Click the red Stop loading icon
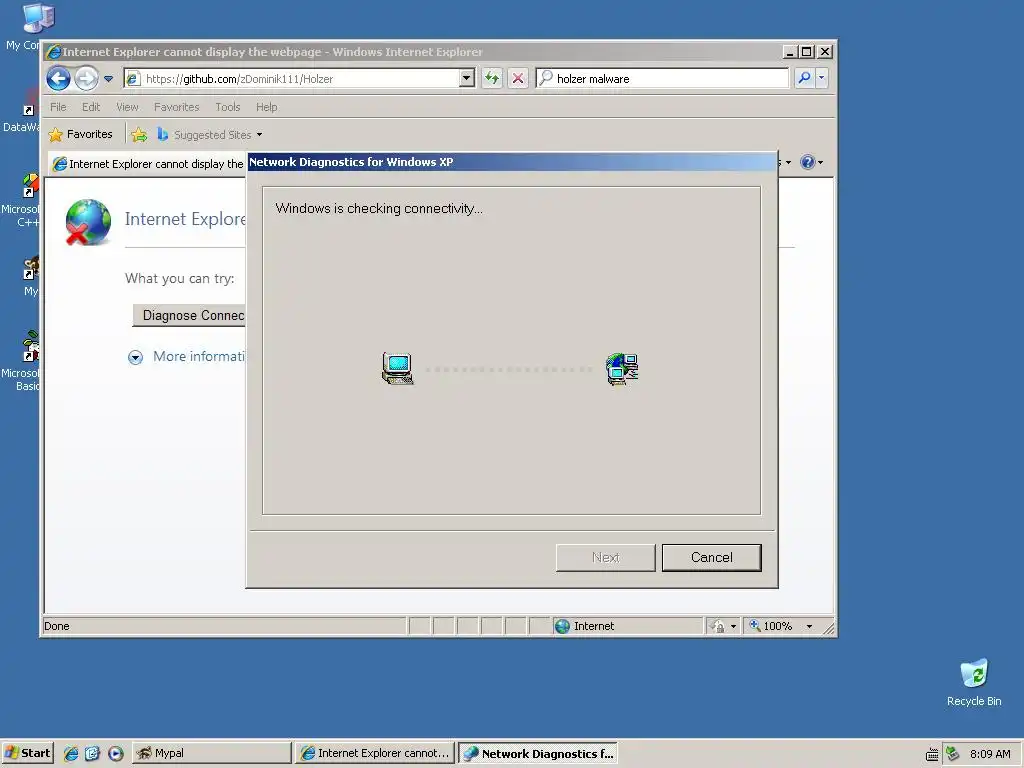Image resolution: width=1024 pixels, height=768 pixels. click(x=518, y=78)
